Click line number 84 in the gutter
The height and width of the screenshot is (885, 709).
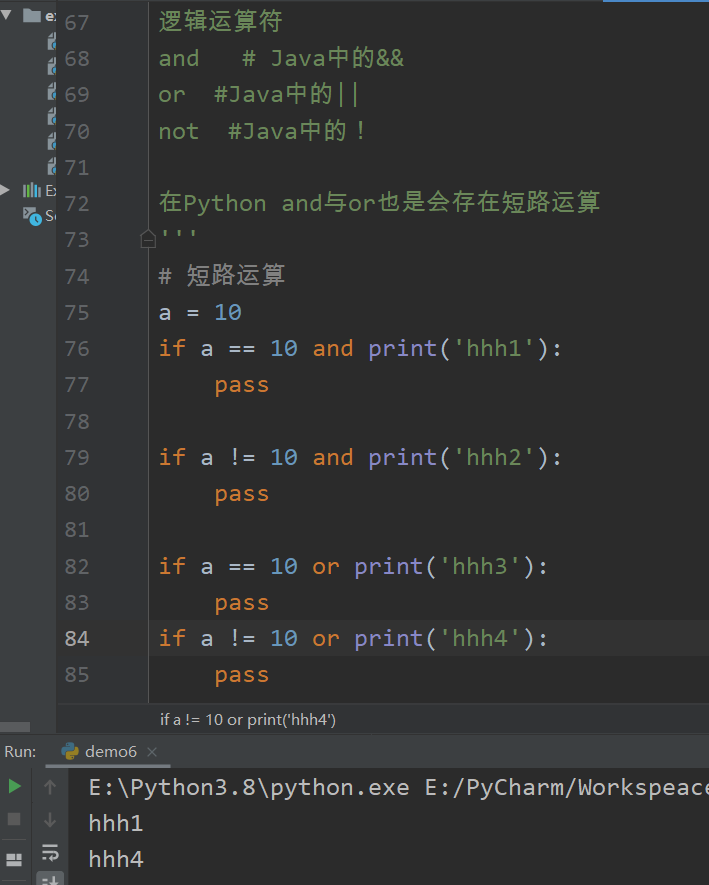coord(77,639)
